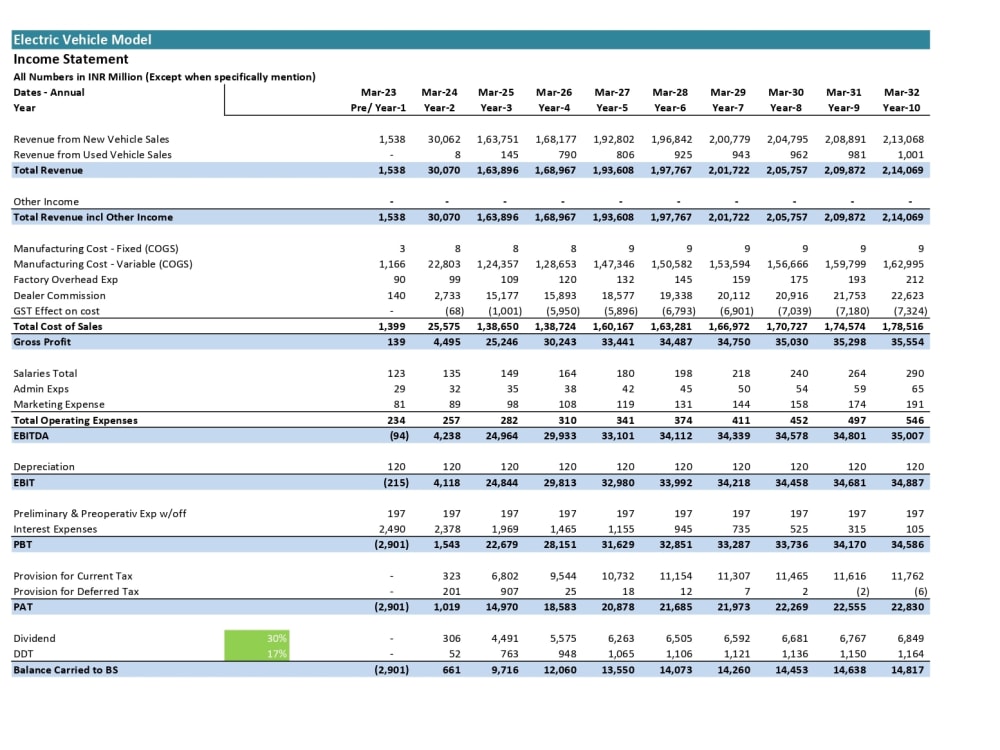Select the green 30% dividend rate cell
Image resolution: width=1000 pixels, height=750 pixels.
pos(257,638)
